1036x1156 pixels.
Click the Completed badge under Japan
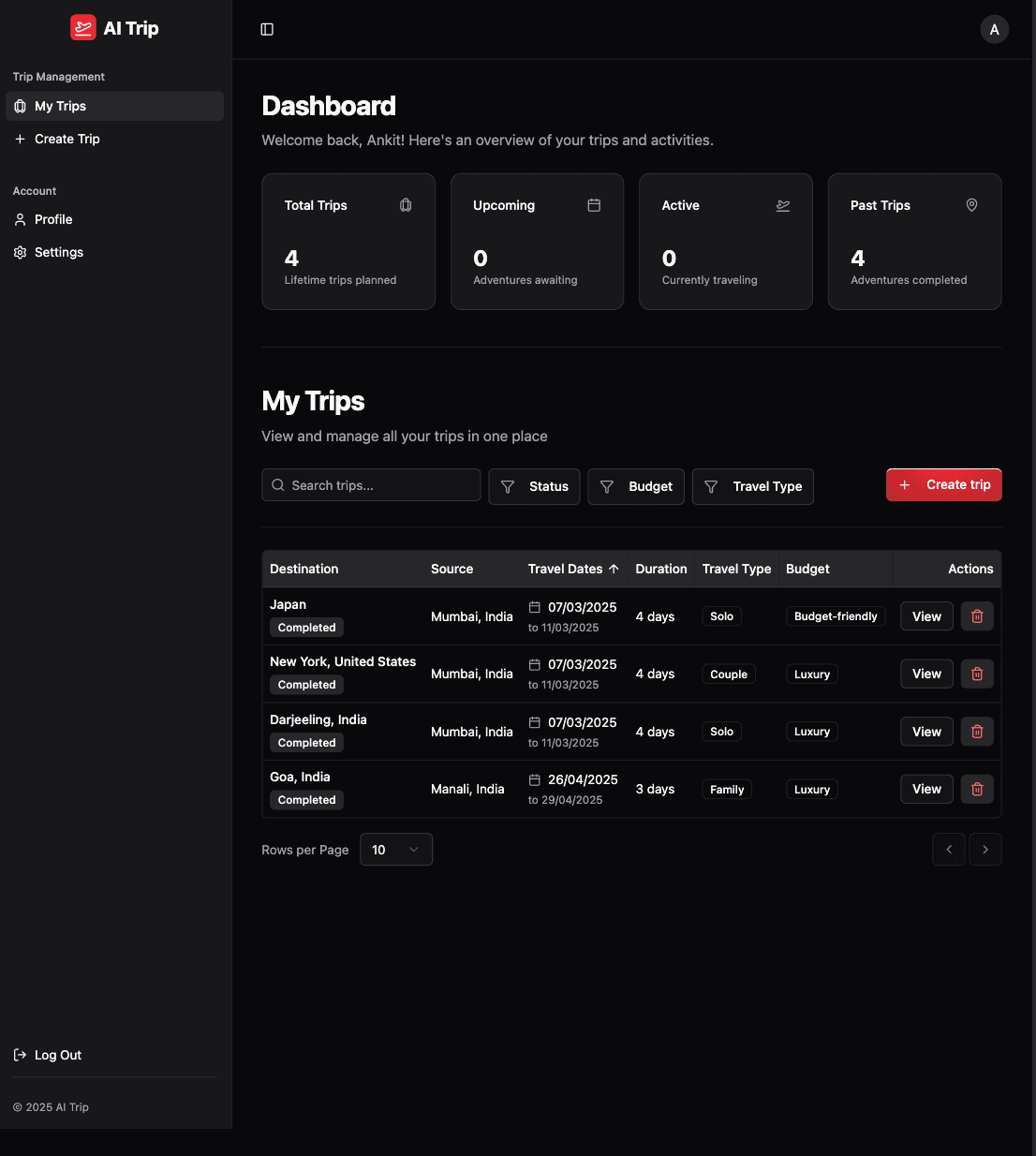pyautogui.click(x=306, y=628)
